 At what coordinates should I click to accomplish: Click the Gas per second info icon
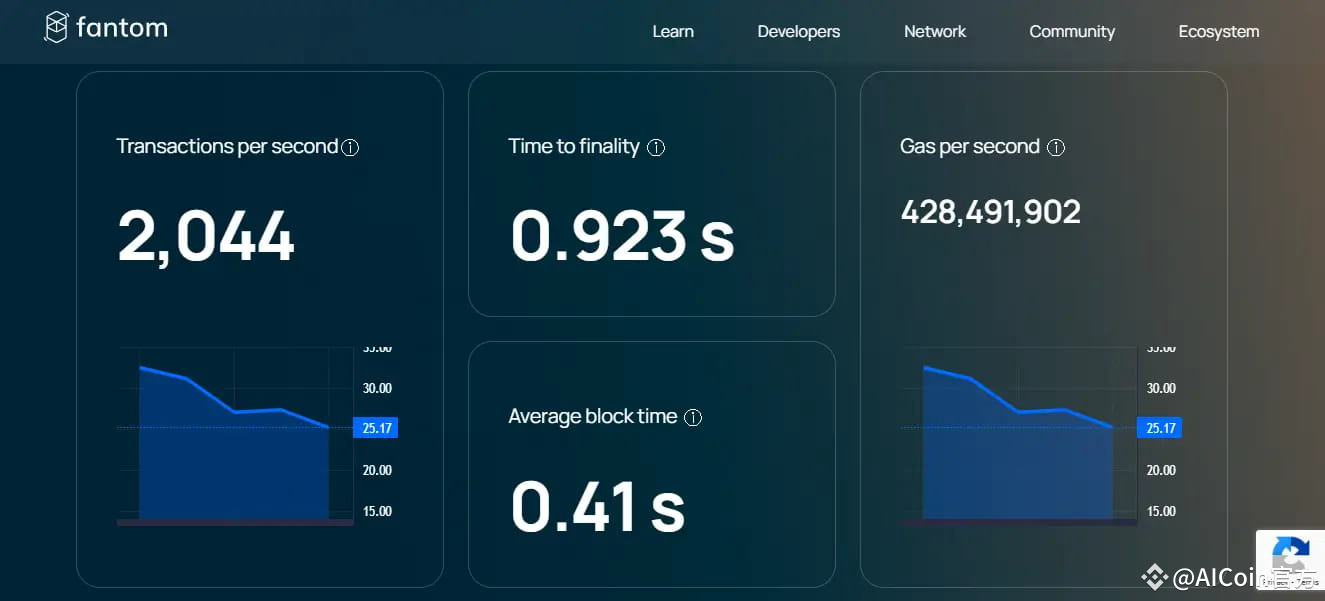[1057, 147]
